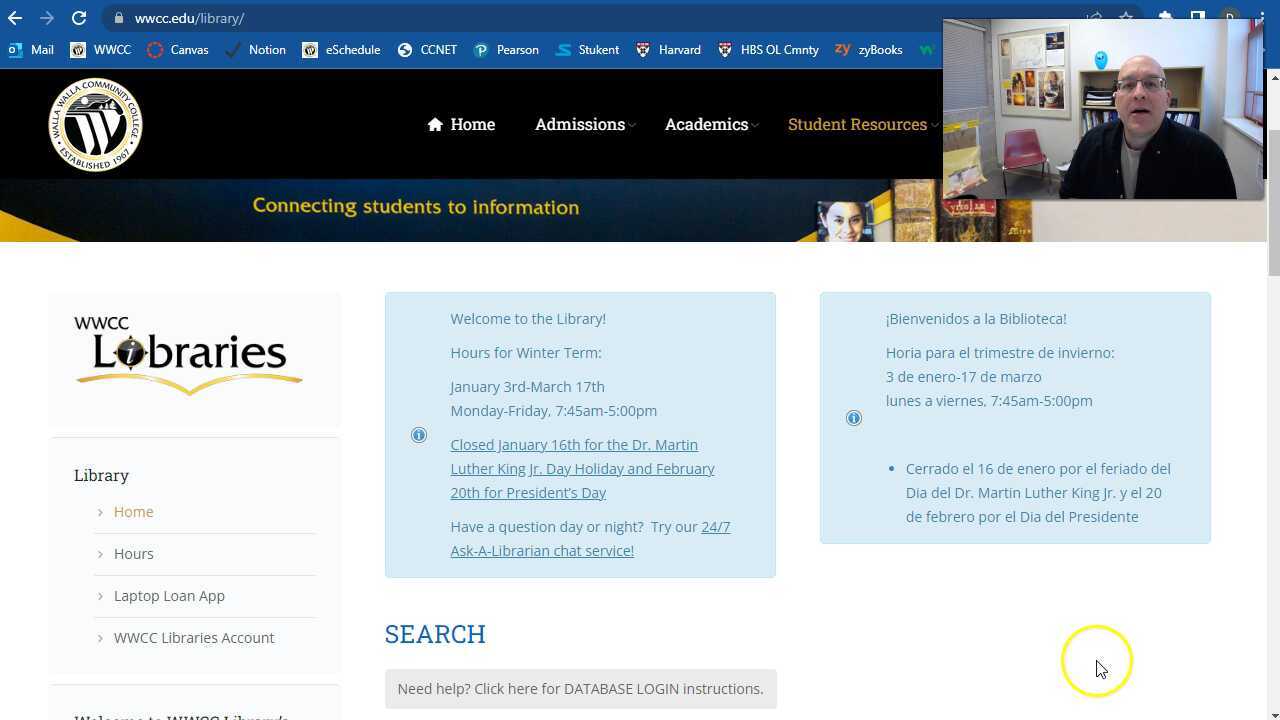Click the info icon in the English welcome box

coord(419,435)
